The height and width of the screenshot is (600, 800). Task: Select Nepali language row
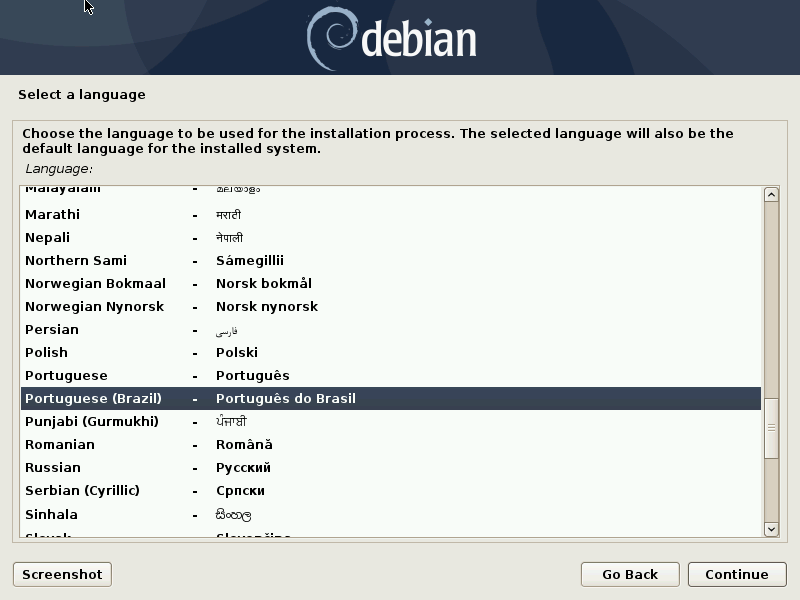(391, 238)
